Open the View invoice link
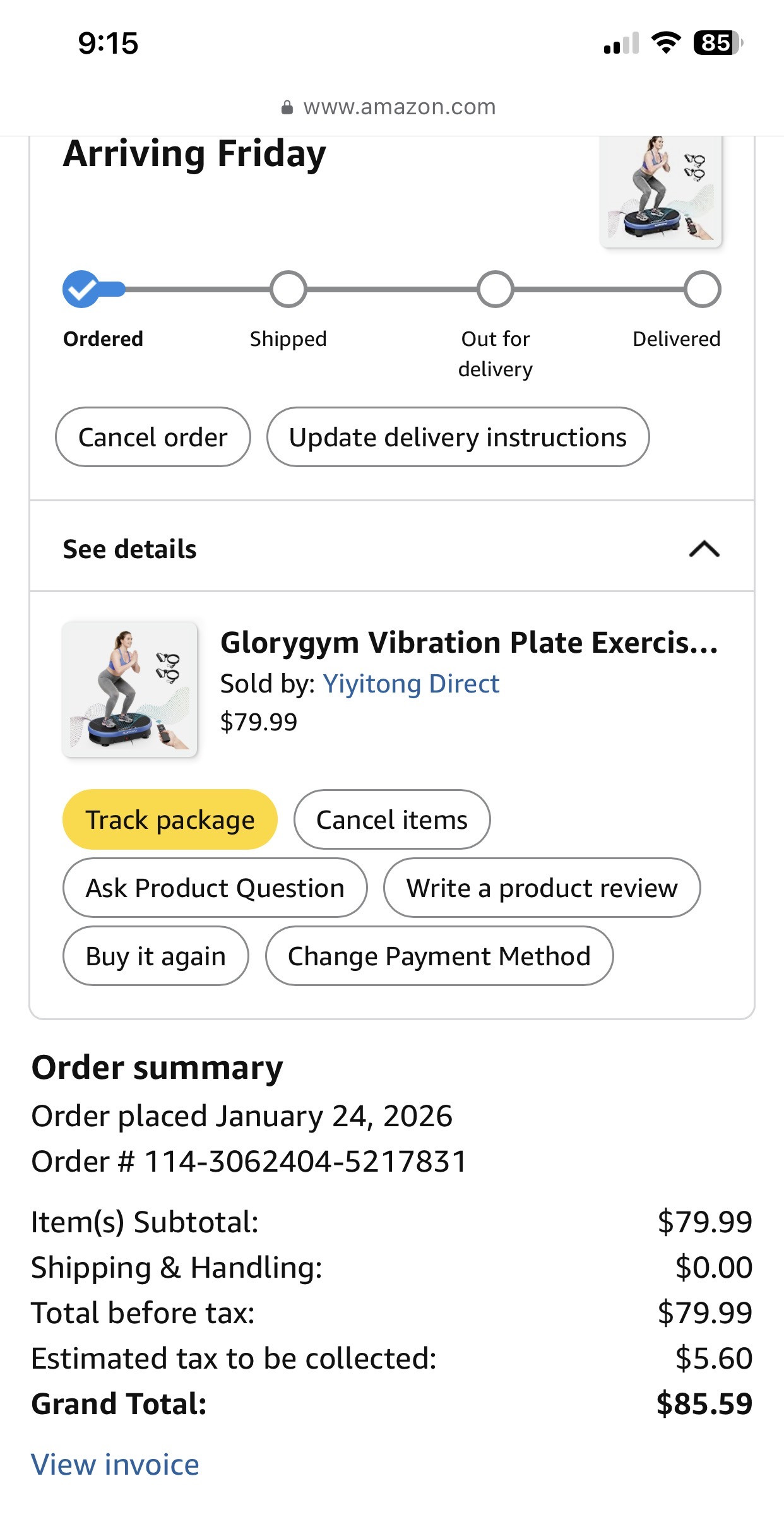 [116, 1464]
